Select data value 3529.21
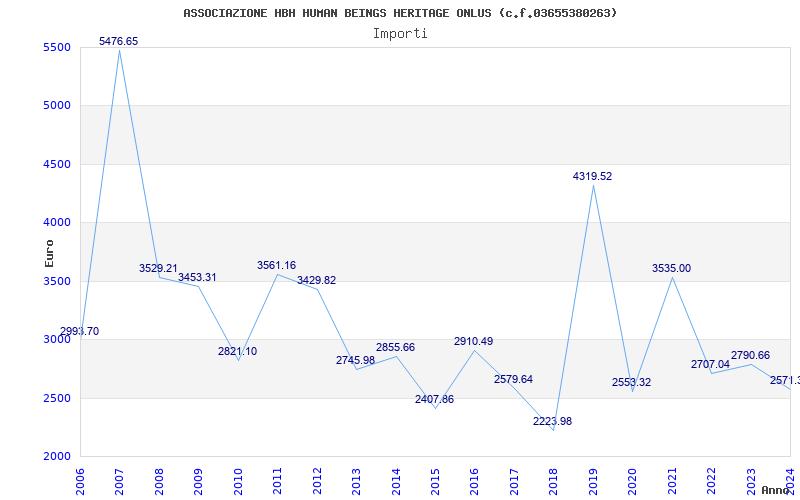 tap(158, 268)
